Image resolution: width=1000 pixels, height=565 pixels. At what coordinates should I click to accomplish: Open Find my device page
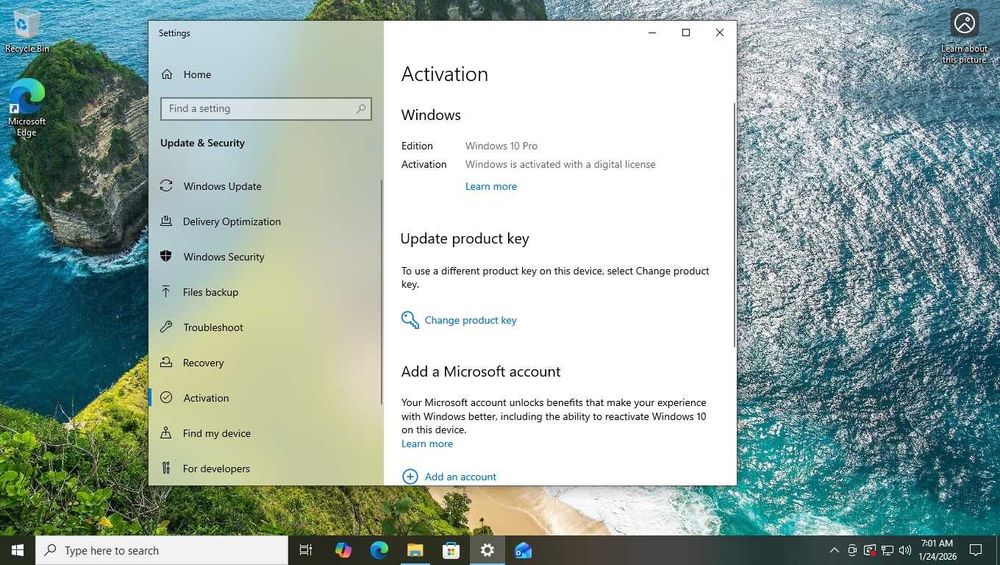[x=216, y=434]
